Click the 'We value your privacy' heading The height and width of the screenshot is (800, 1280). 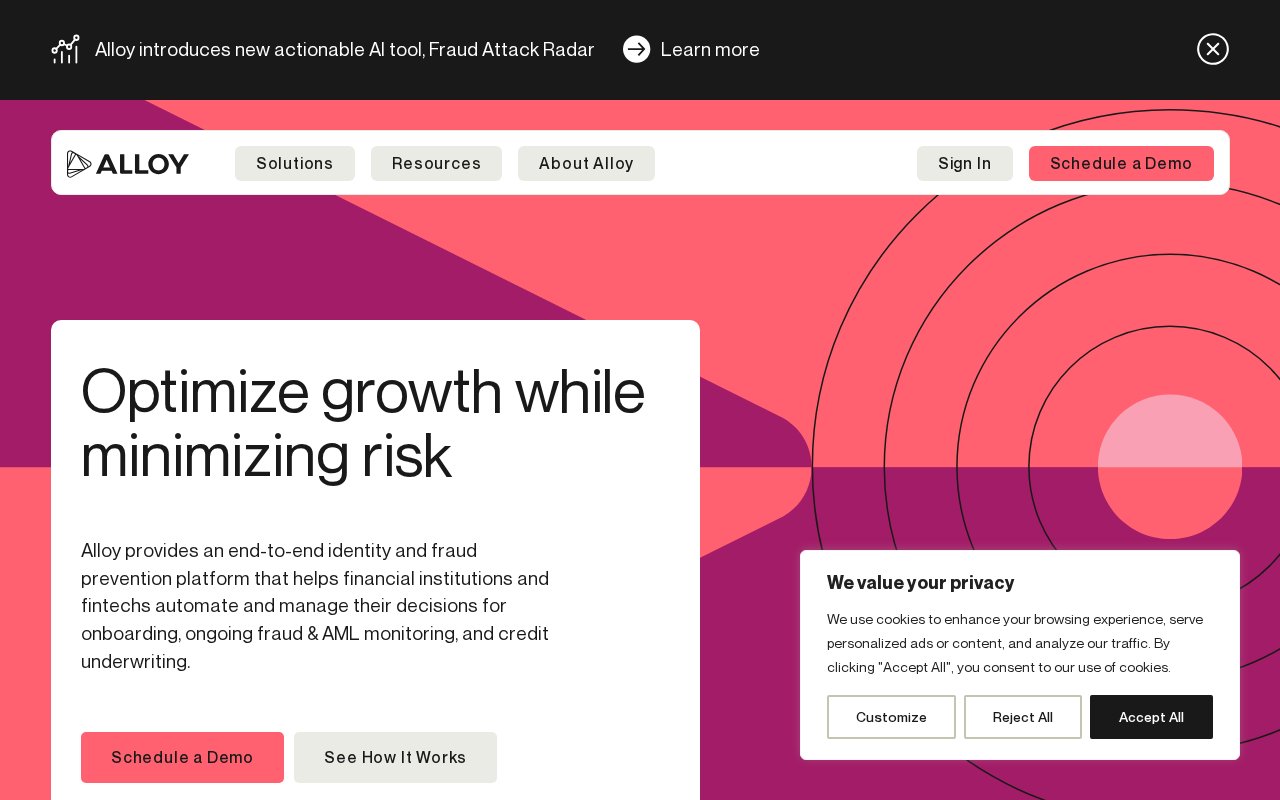point(920,582)
